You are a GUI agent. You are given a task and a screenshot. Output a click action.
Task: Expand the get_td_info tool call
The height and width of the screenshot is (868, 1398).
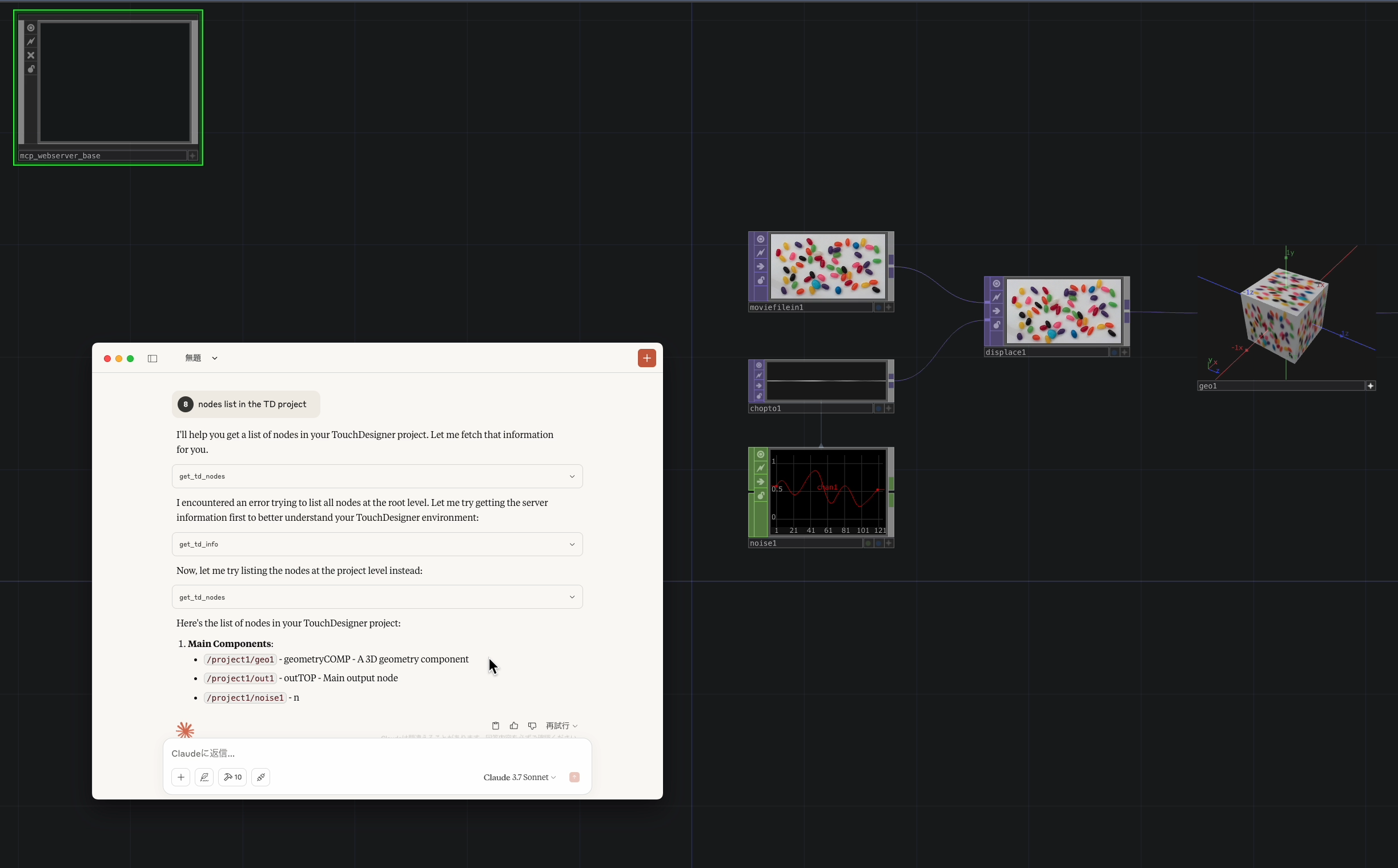pyautogui.click(x=572, y=544)
